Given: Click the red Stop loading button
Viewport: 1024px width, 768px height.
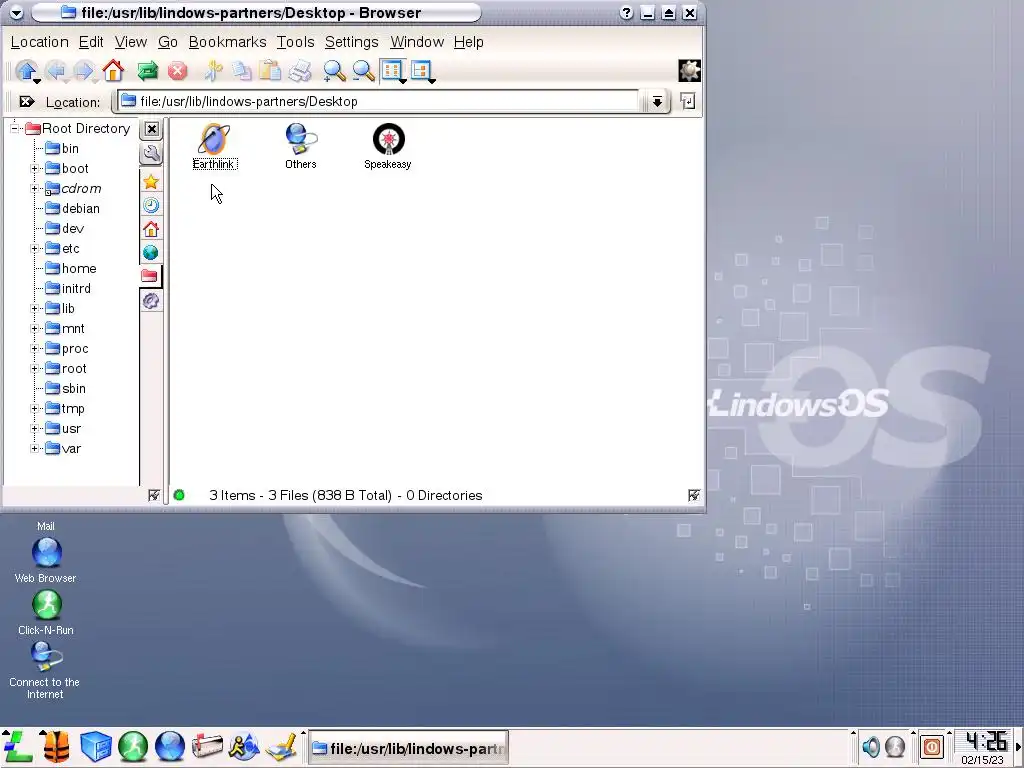Looking at the screenshot, I should tap(177, 71).
